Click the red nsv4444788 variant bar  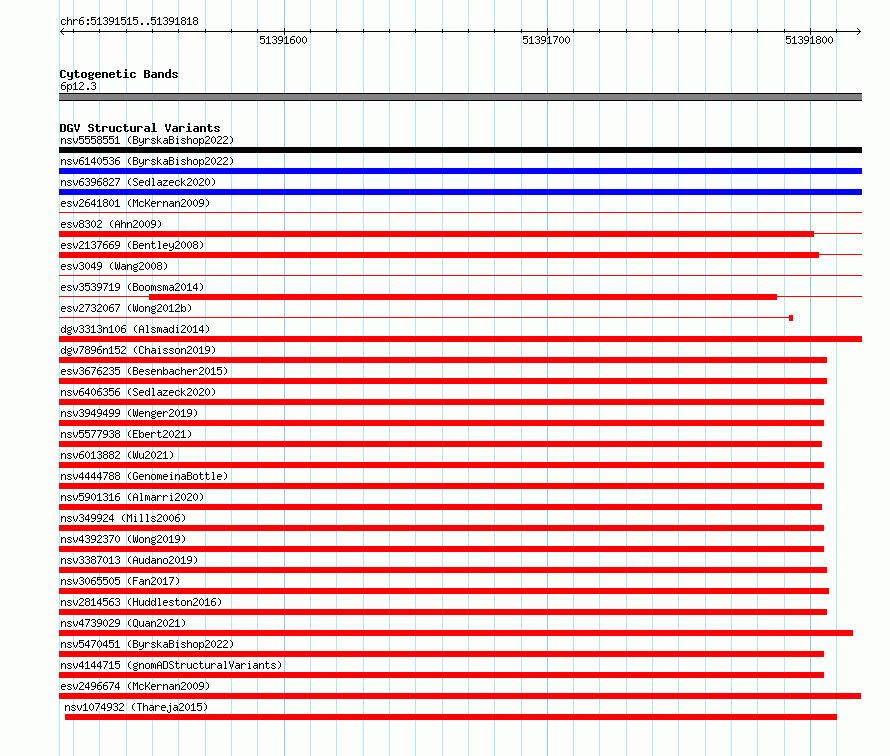442,486
